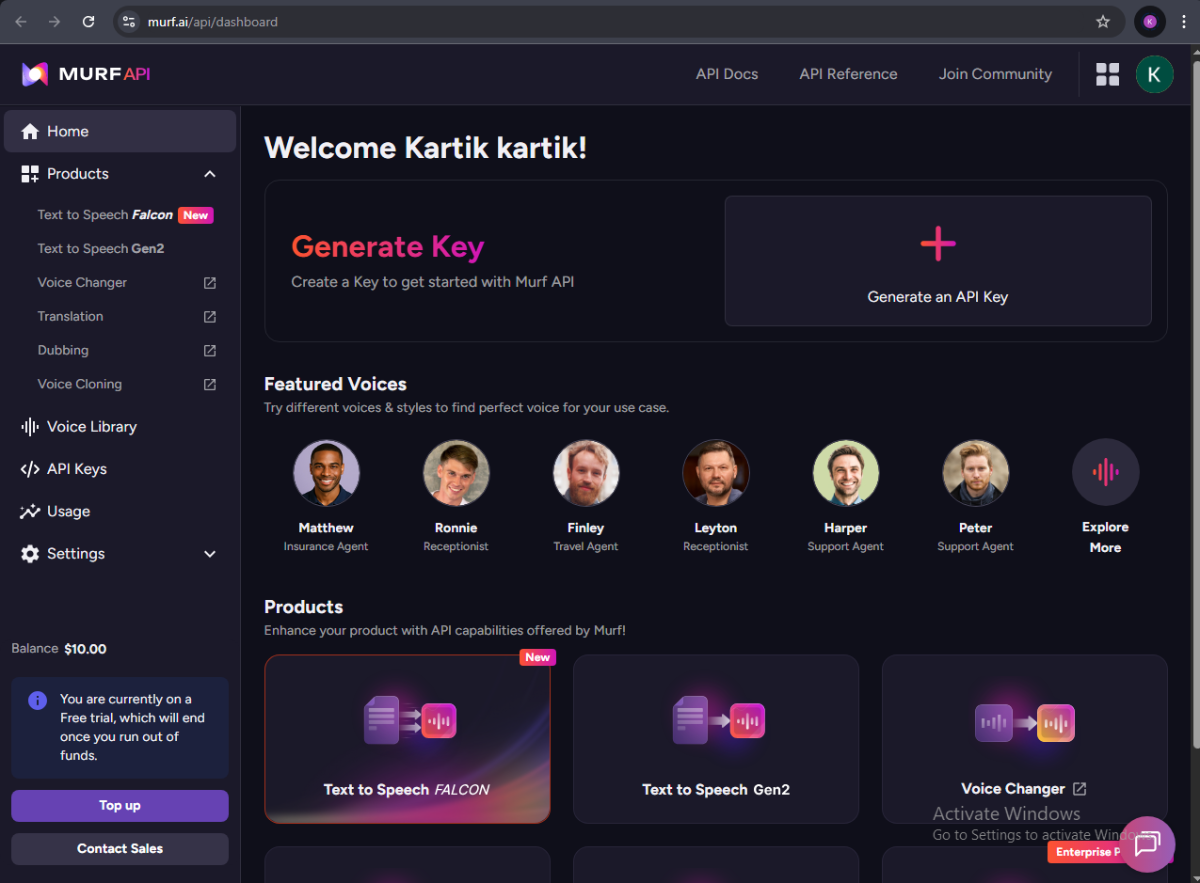The width and height of the screenshot is (1200, 883).
Task: Open the chat support bubble icon
Action: pyautogui.click(x=1147, y=843)
